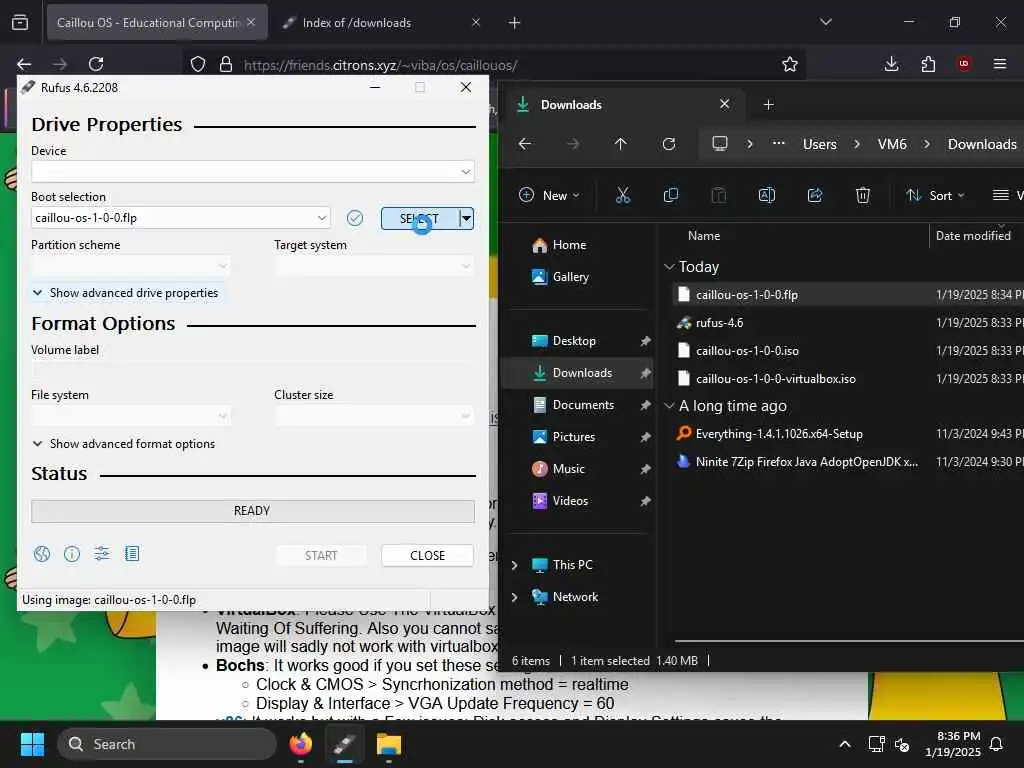Click the CLOSE button in Rufus

(427, 555)
